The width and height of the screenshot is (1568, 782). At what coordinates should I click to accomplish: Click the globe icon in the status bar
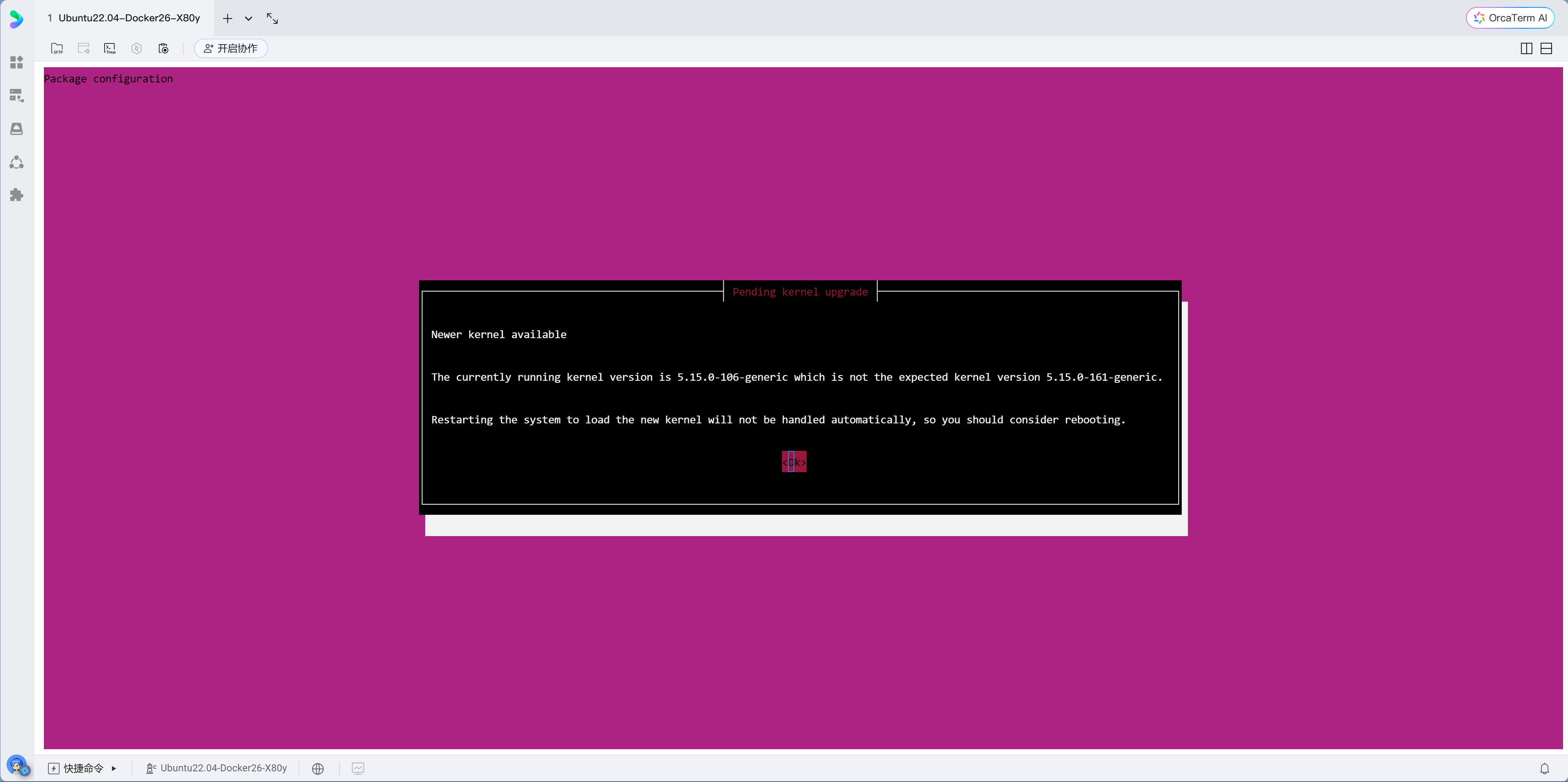pyautogui.click(x=318, y=768)
